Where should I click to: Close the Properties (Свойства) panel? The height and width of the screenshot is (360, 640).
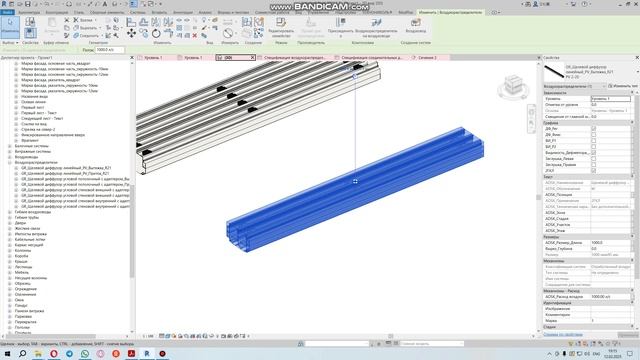click(637, 58)
